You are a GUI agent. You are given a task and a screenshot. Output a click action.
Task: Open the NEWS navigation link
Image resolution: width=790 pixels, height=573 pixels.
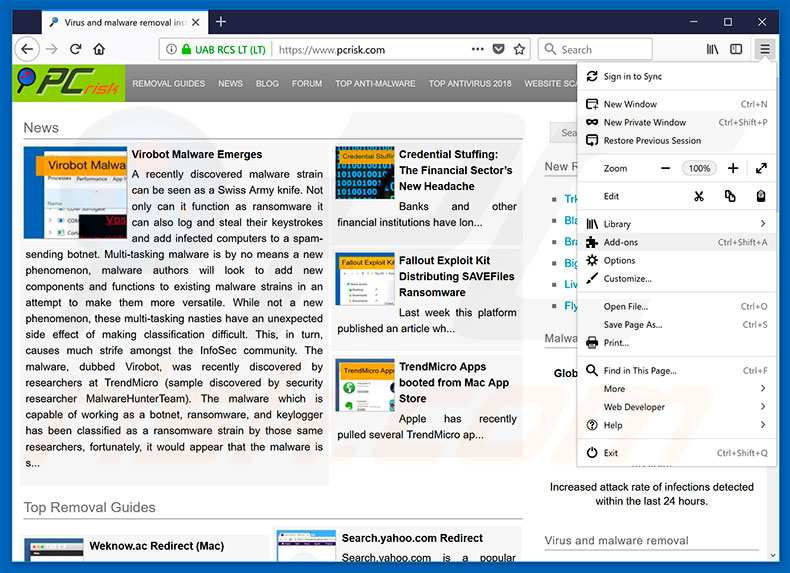pos(230,84)
